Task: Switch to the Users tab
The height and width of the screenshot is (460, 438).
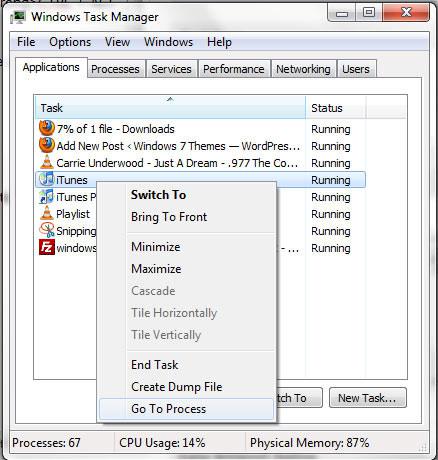Action: click(x=356, y=69)
